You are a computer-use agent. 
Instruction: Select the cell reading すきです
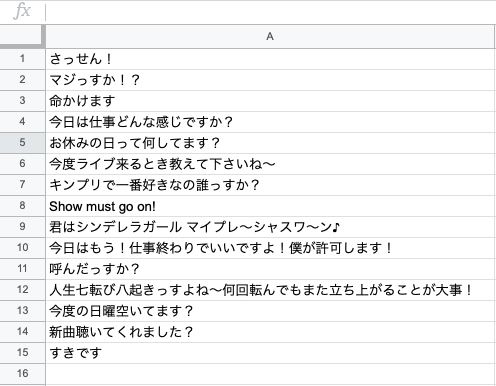coord(270,353)
